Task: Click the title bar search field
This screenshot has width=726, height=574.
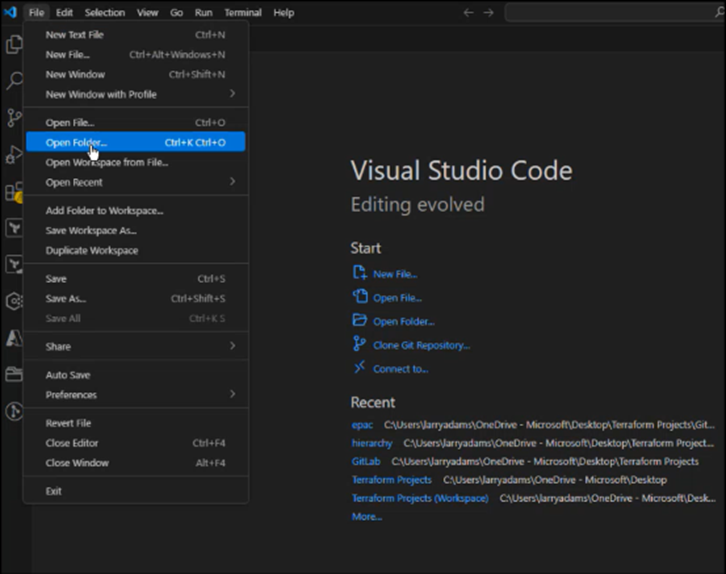Action: pyautogui.click(x=615, y=12)
